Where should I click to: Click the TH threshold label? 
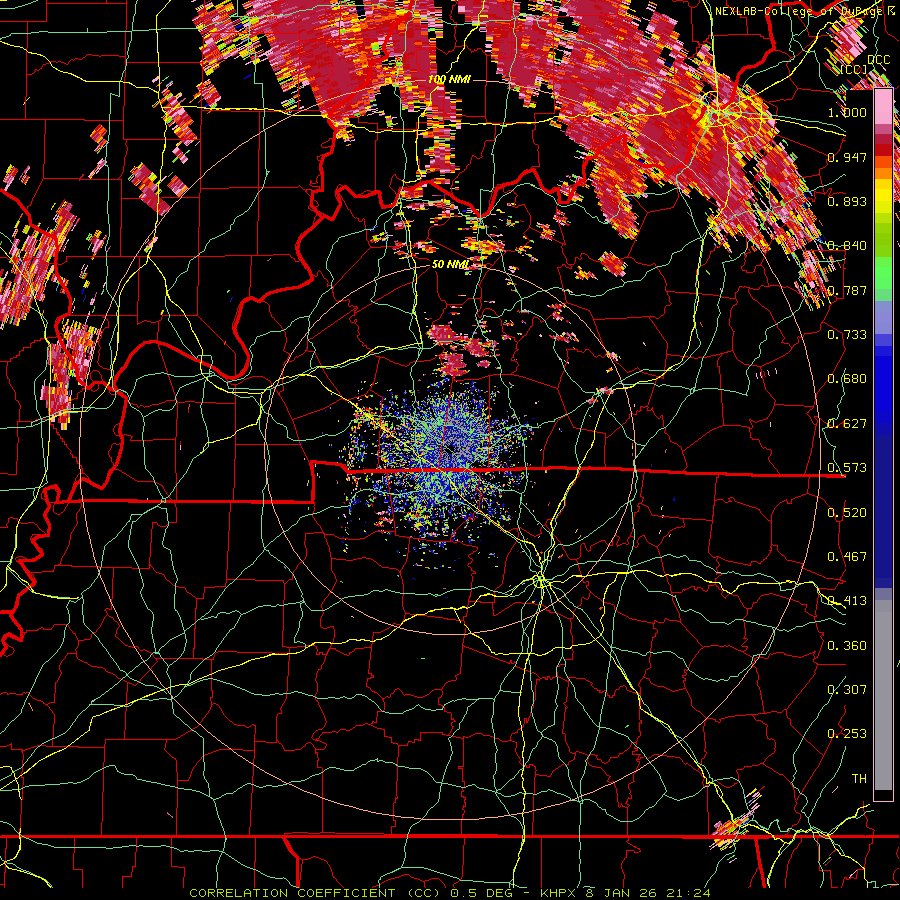coord(859,779)
